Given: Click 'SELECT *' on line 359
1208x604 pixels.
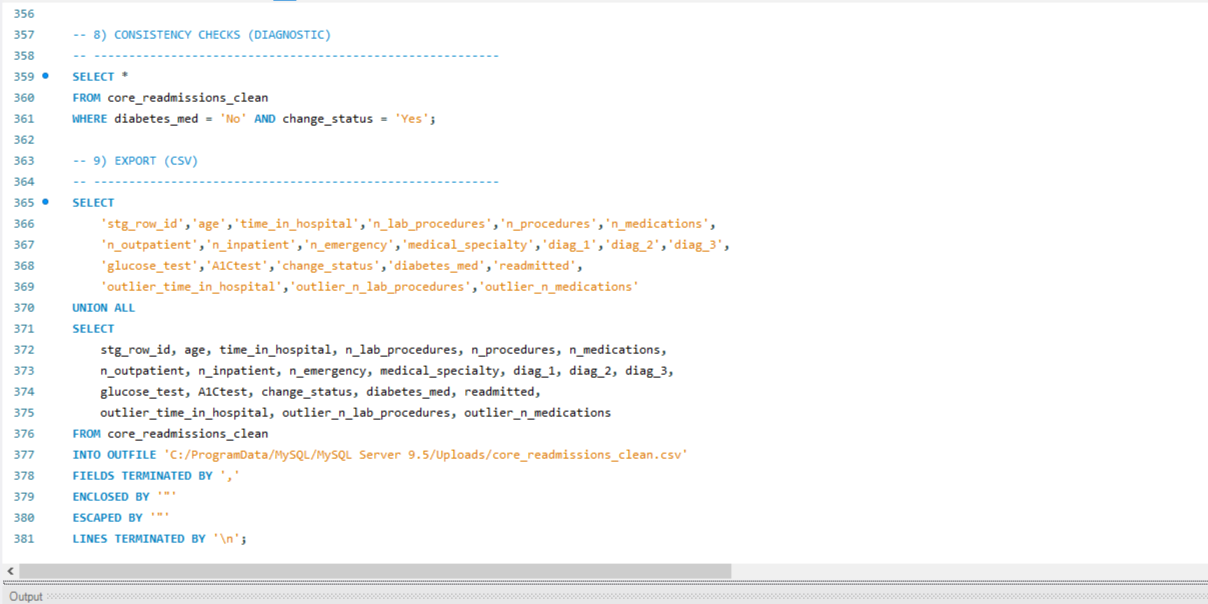Looking at the screenshot, I should pyautogui.click(x=100, y=76).
